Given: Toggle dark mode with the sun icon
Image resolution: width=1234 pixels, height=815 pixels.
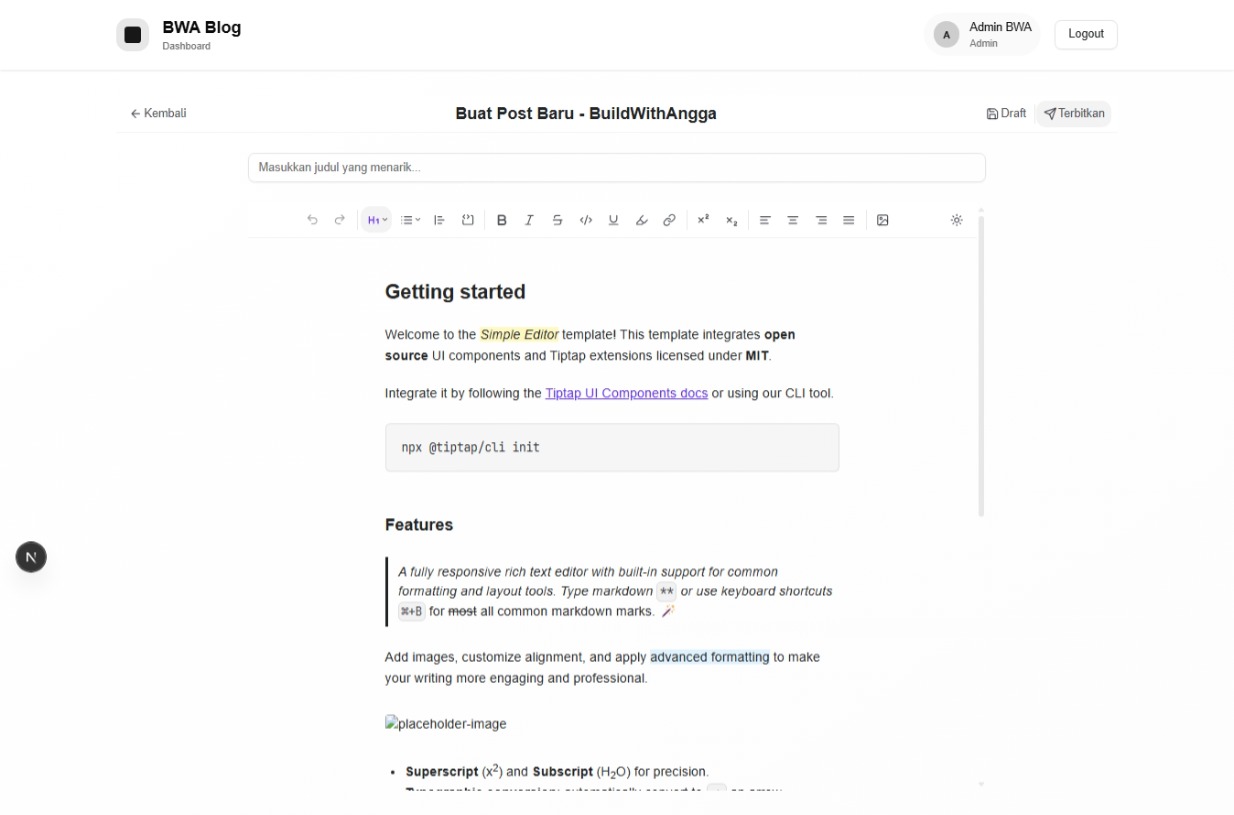Looking at the screenshot, I should 956,219.
